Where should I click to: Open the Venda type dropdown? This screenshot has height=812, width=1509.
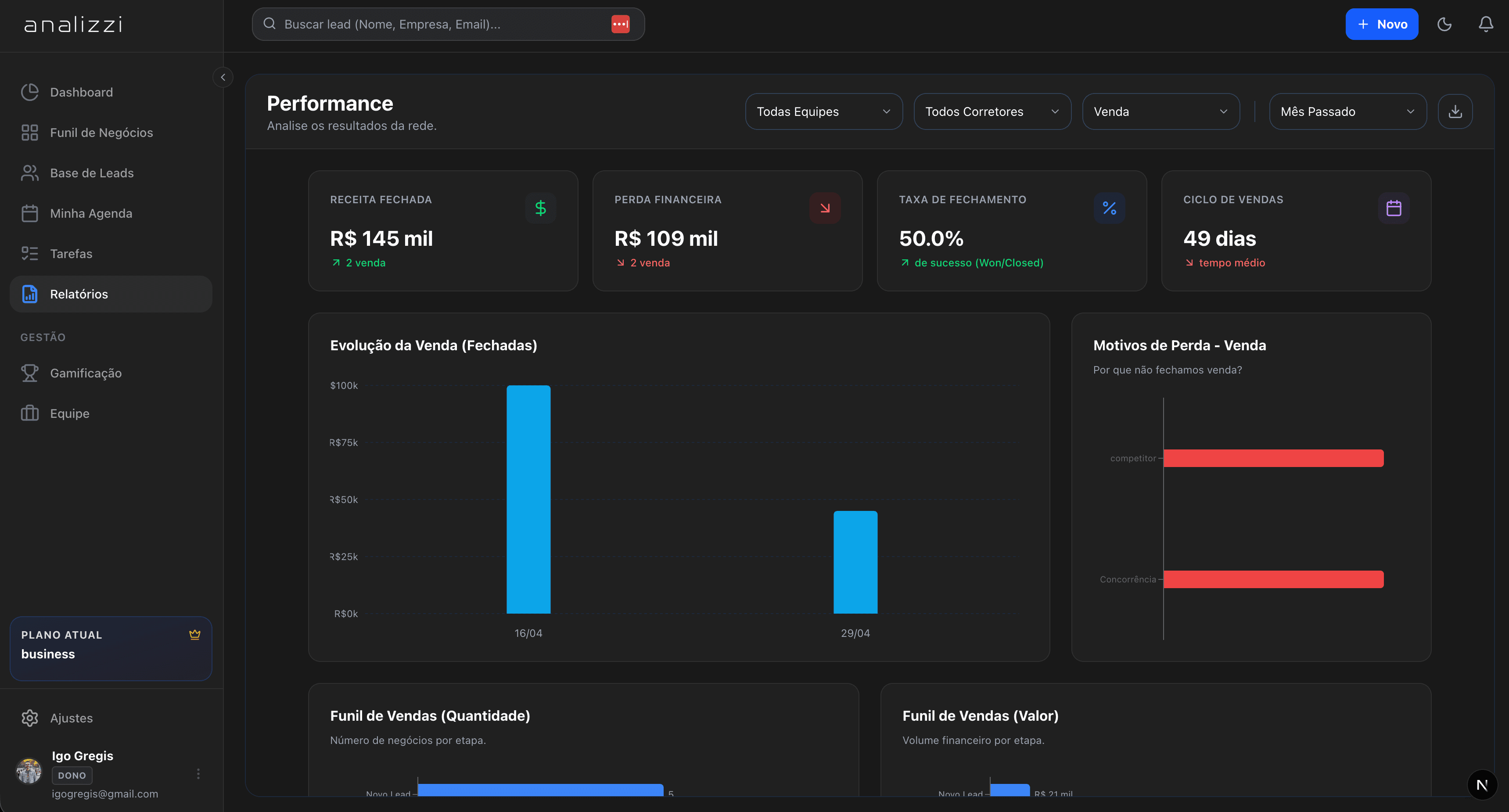point(1161,111)
